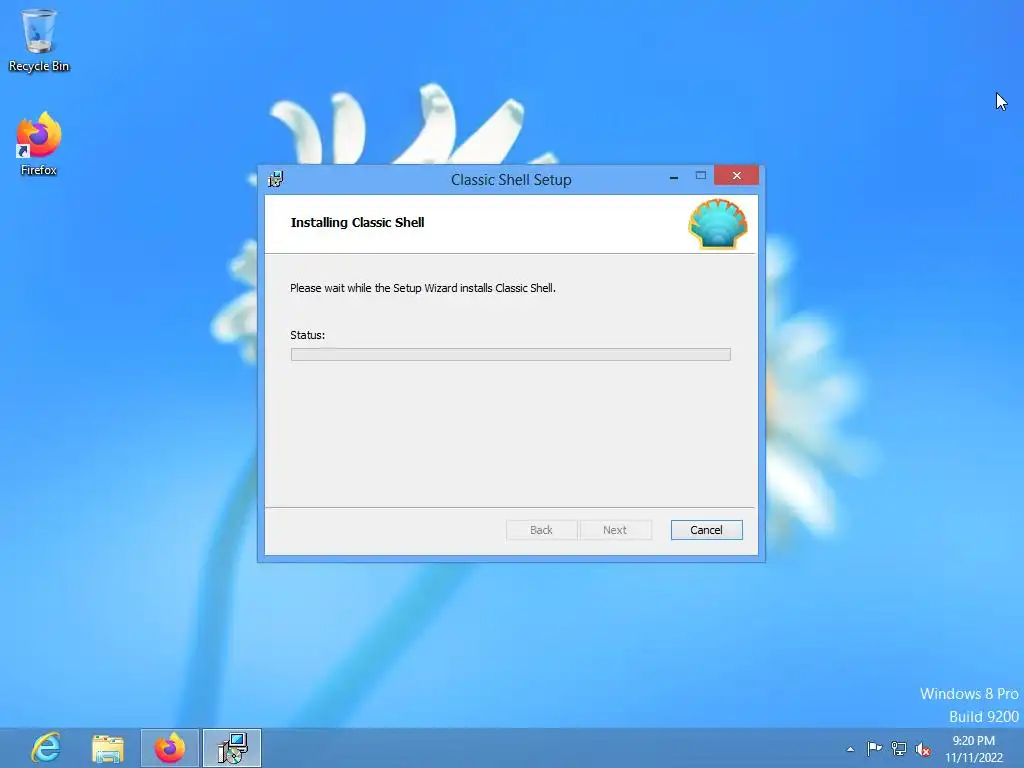Show hidden tray icons arrow
The height and width of the screenshot is (768, 1024).
click(850, 749)
